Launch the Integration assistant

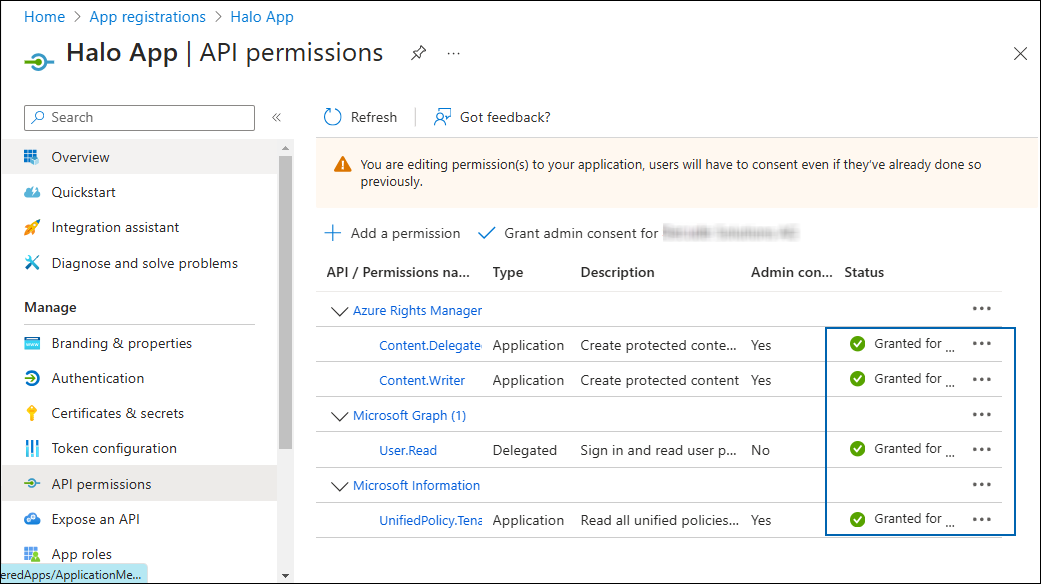coord(113,227)
